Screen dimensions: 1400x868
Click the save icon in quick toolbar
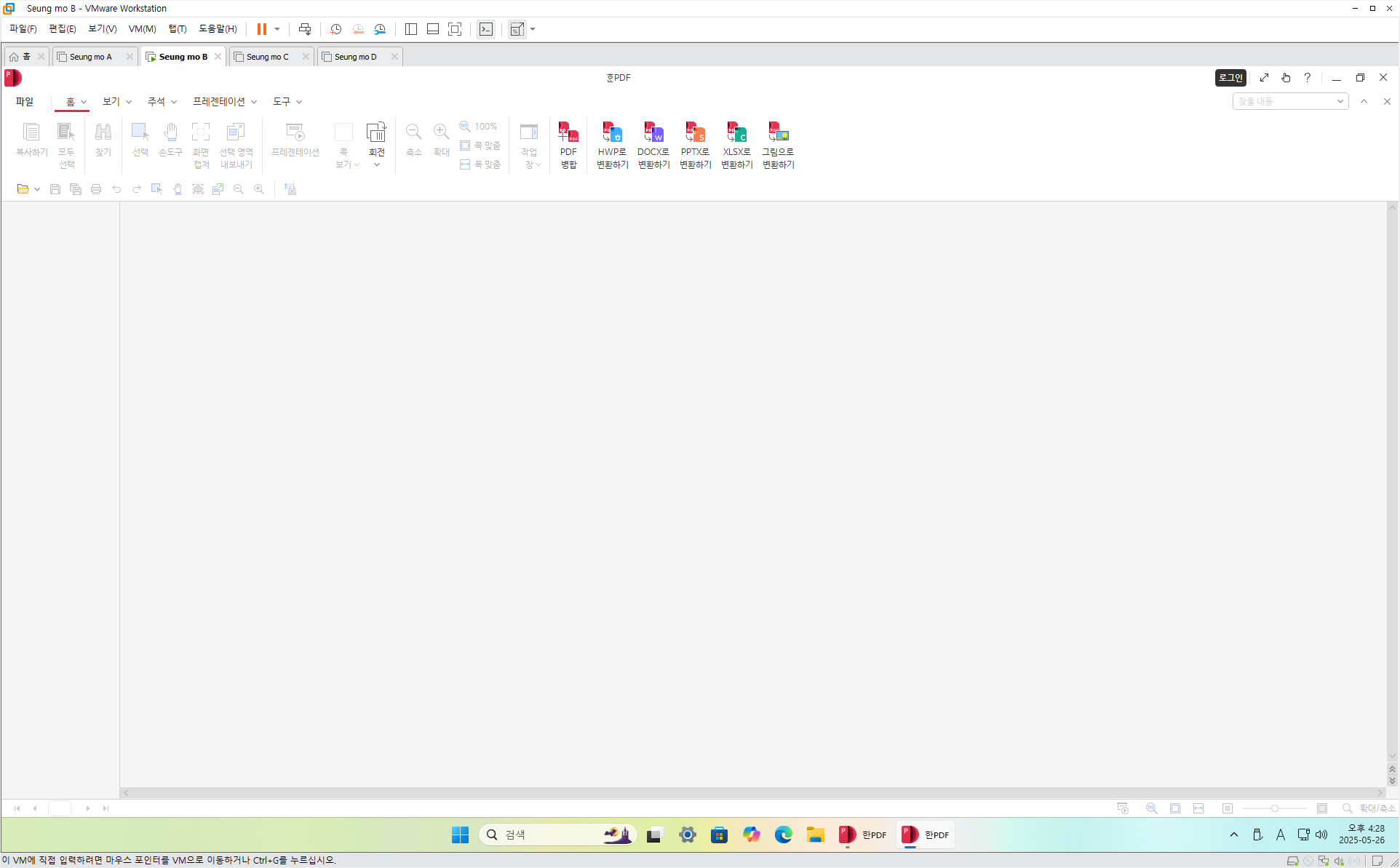55,189
